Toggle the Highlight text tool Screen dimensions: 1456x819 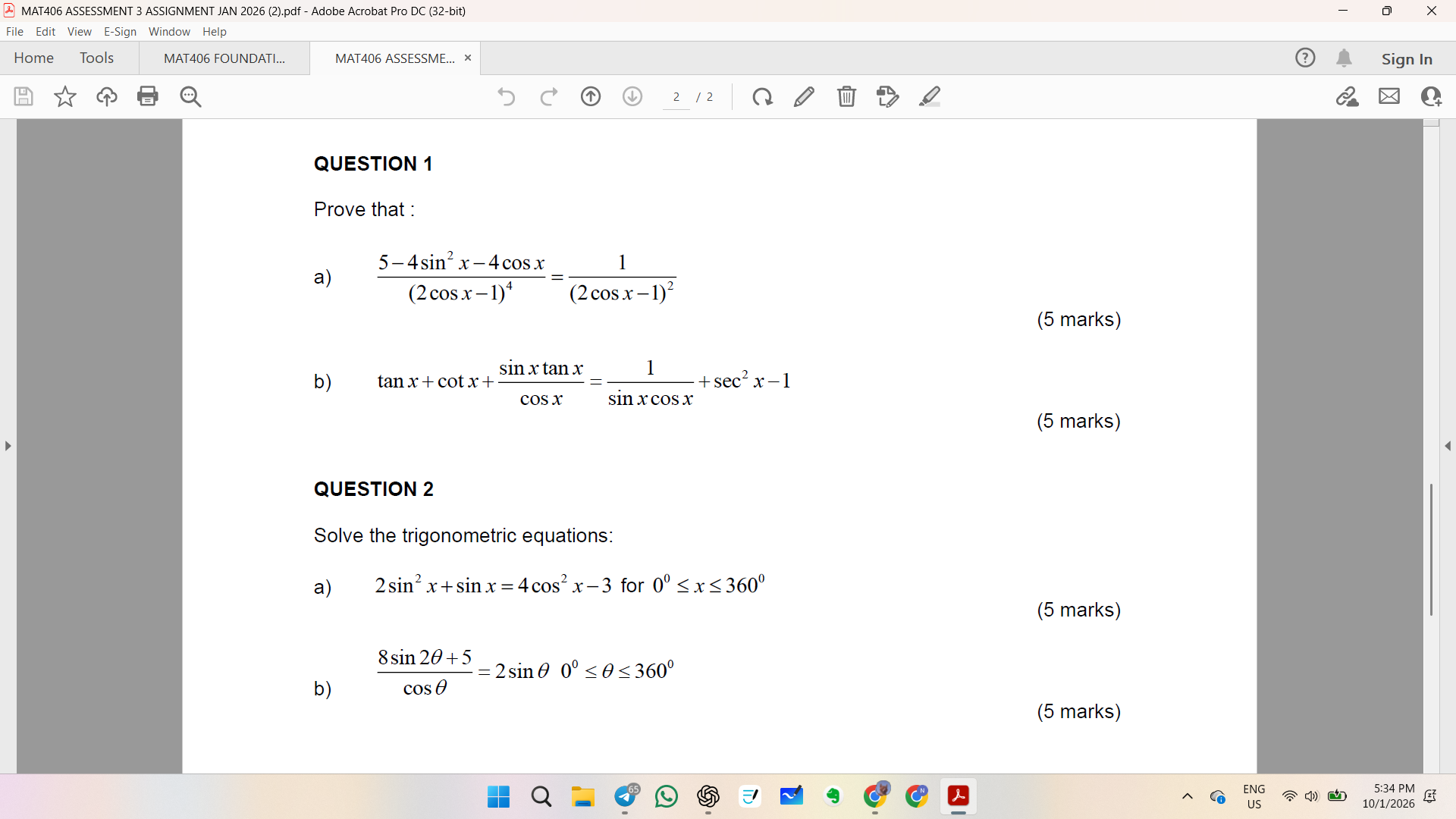(930, 96)
